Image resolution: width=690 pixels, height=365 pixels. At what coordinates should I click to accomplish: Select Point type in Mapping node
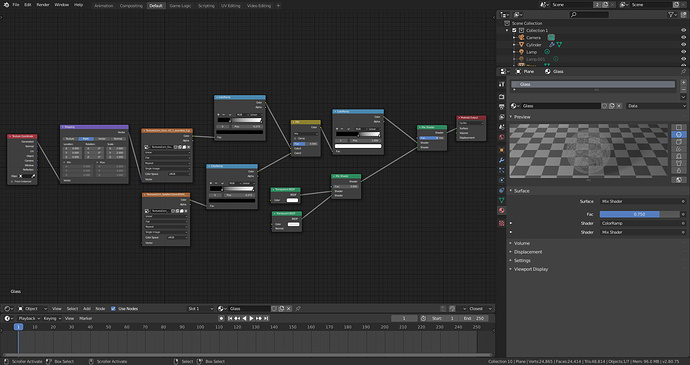[x=86, y=139]
